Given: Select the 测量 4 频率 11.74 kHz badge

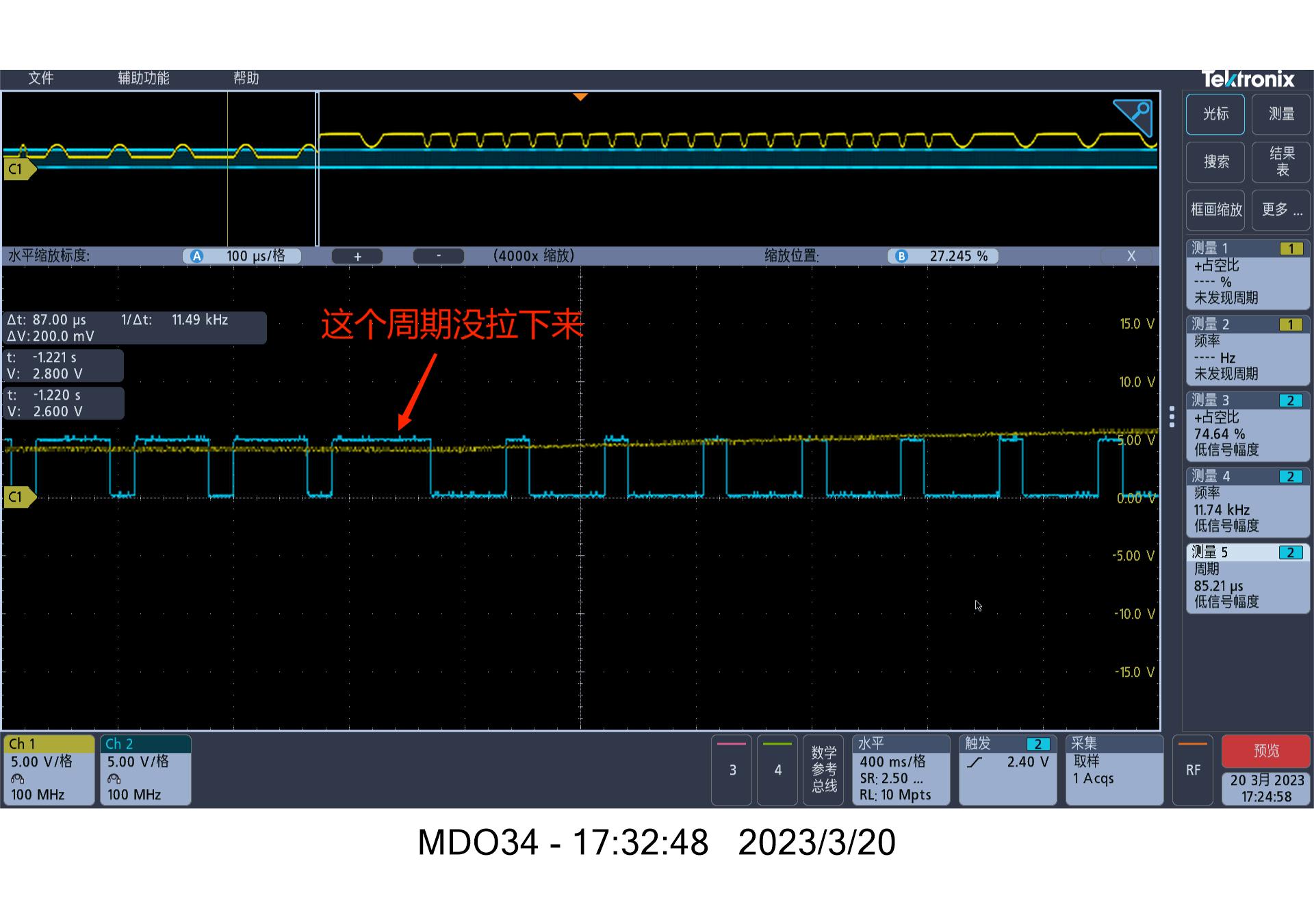Looking at the screenshot, I should coord(1248,502).
